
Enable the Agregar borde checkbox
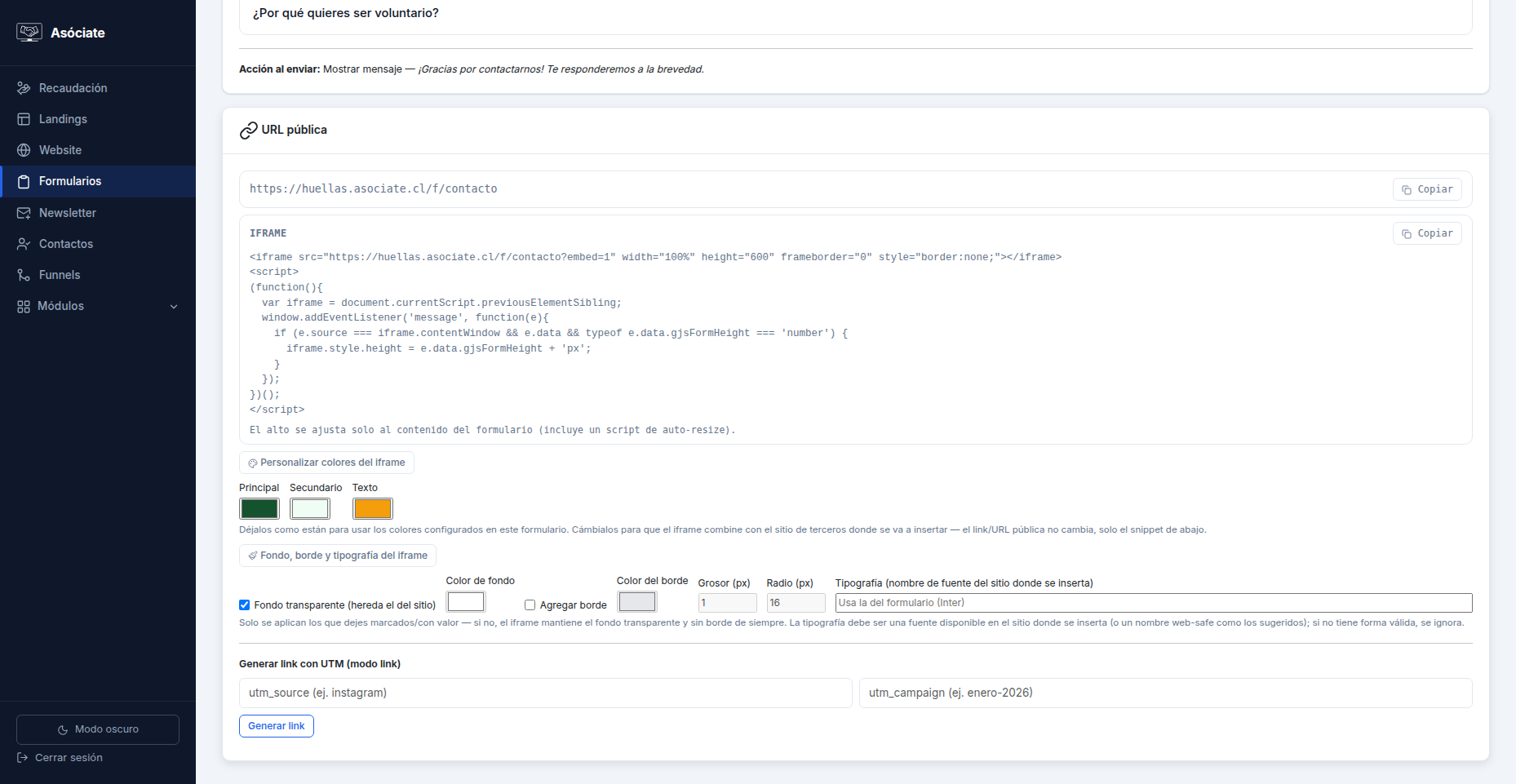[x=530, y=605]
